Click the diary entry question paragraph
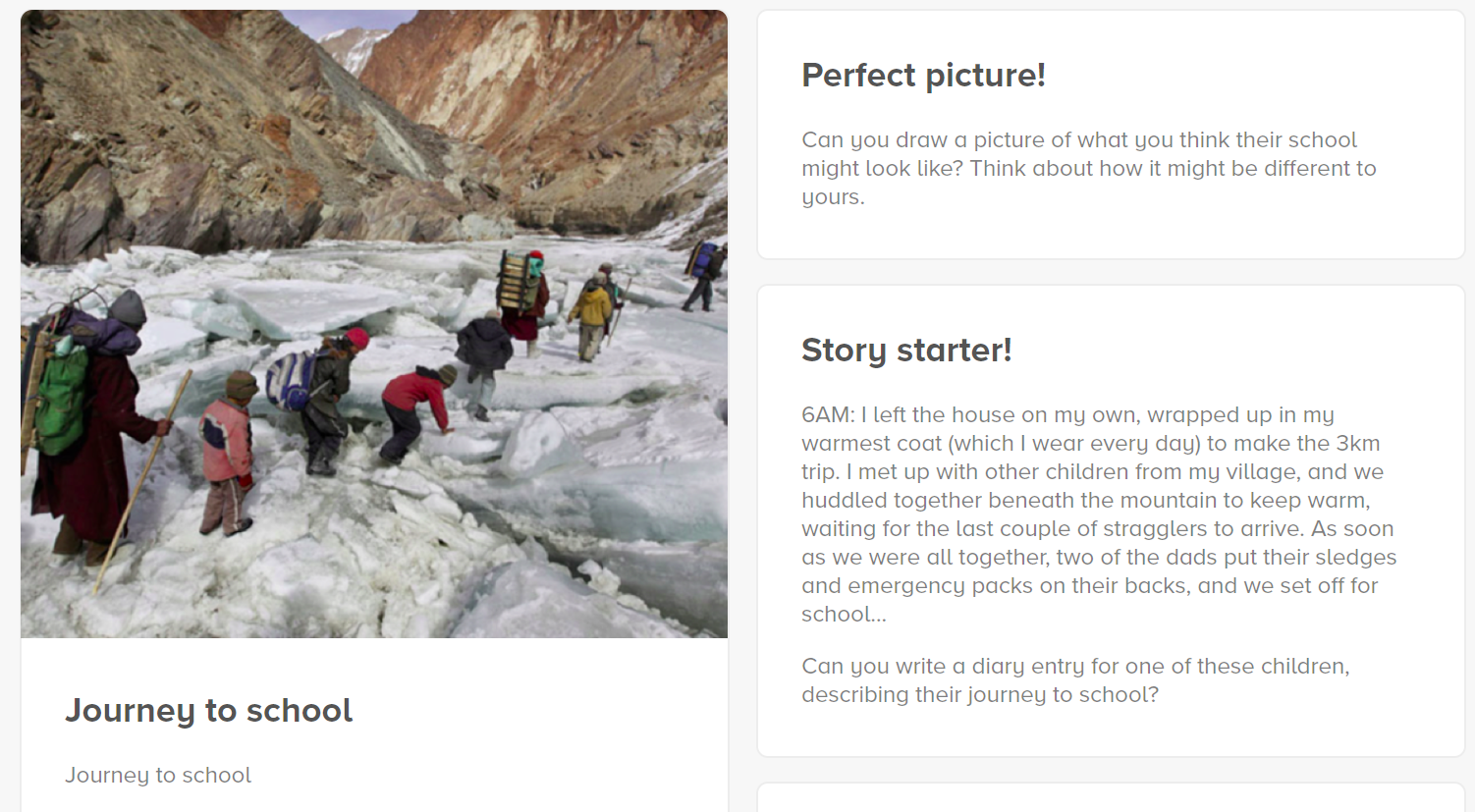This screenshot has height=812, width=1475. pyautogui.click(x=1075, y=679)
